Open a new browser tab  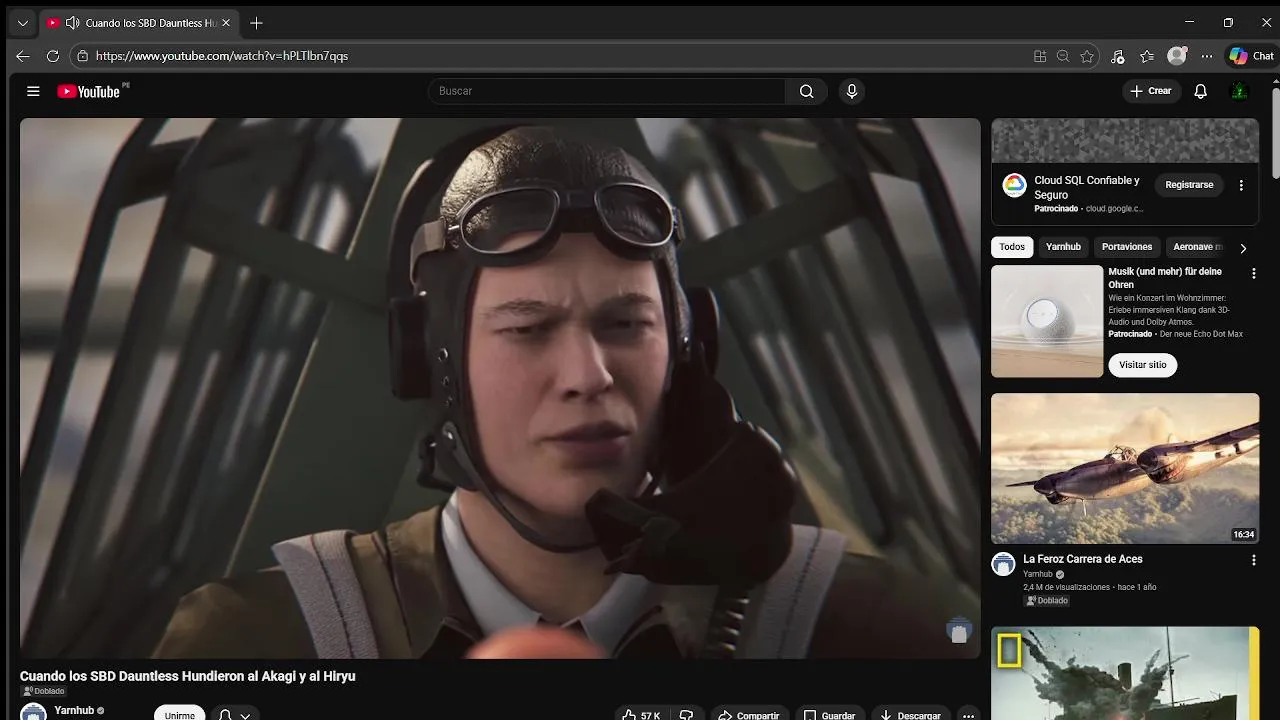(256, 23)
